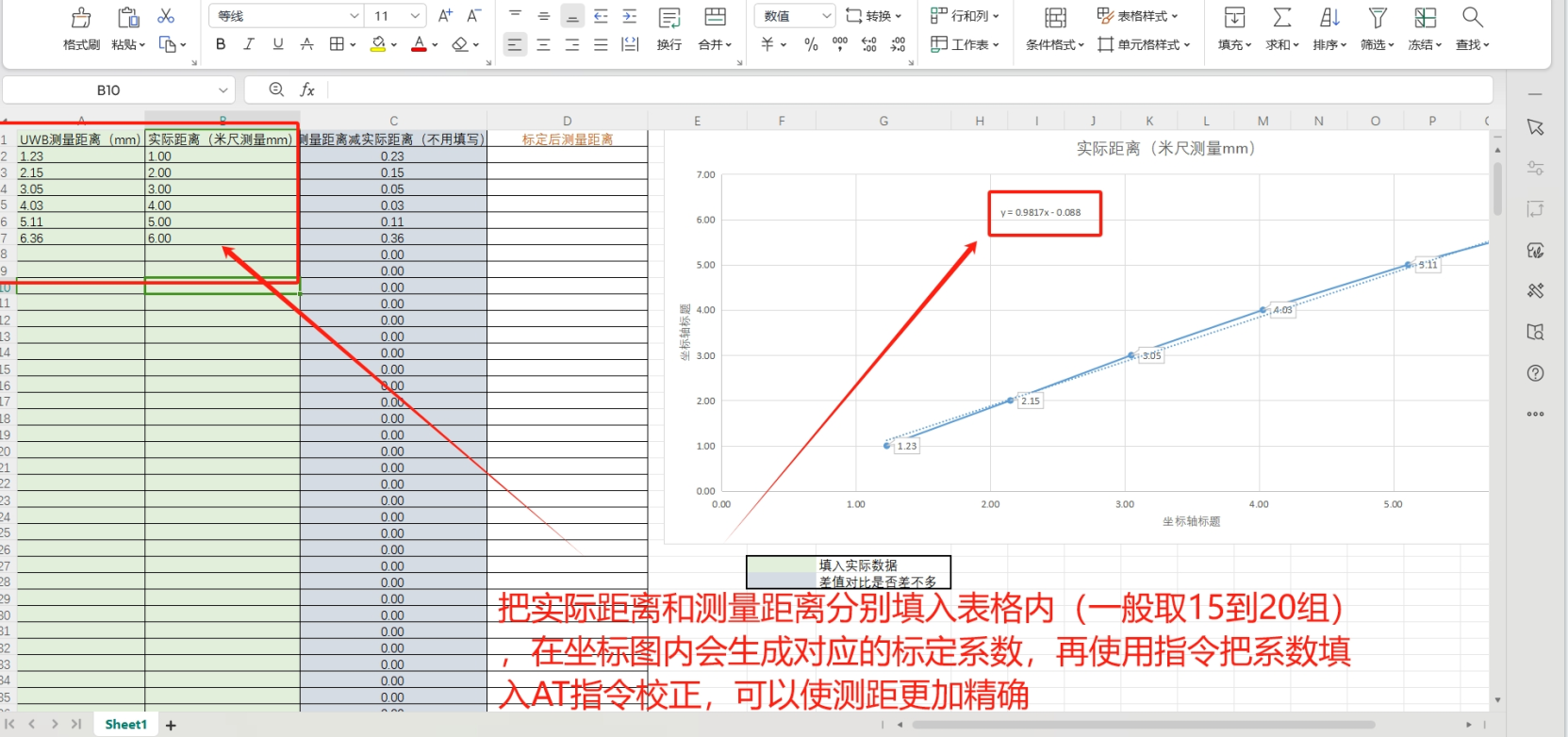Click the Format Painter (格式刷) icon

point(81,17)
